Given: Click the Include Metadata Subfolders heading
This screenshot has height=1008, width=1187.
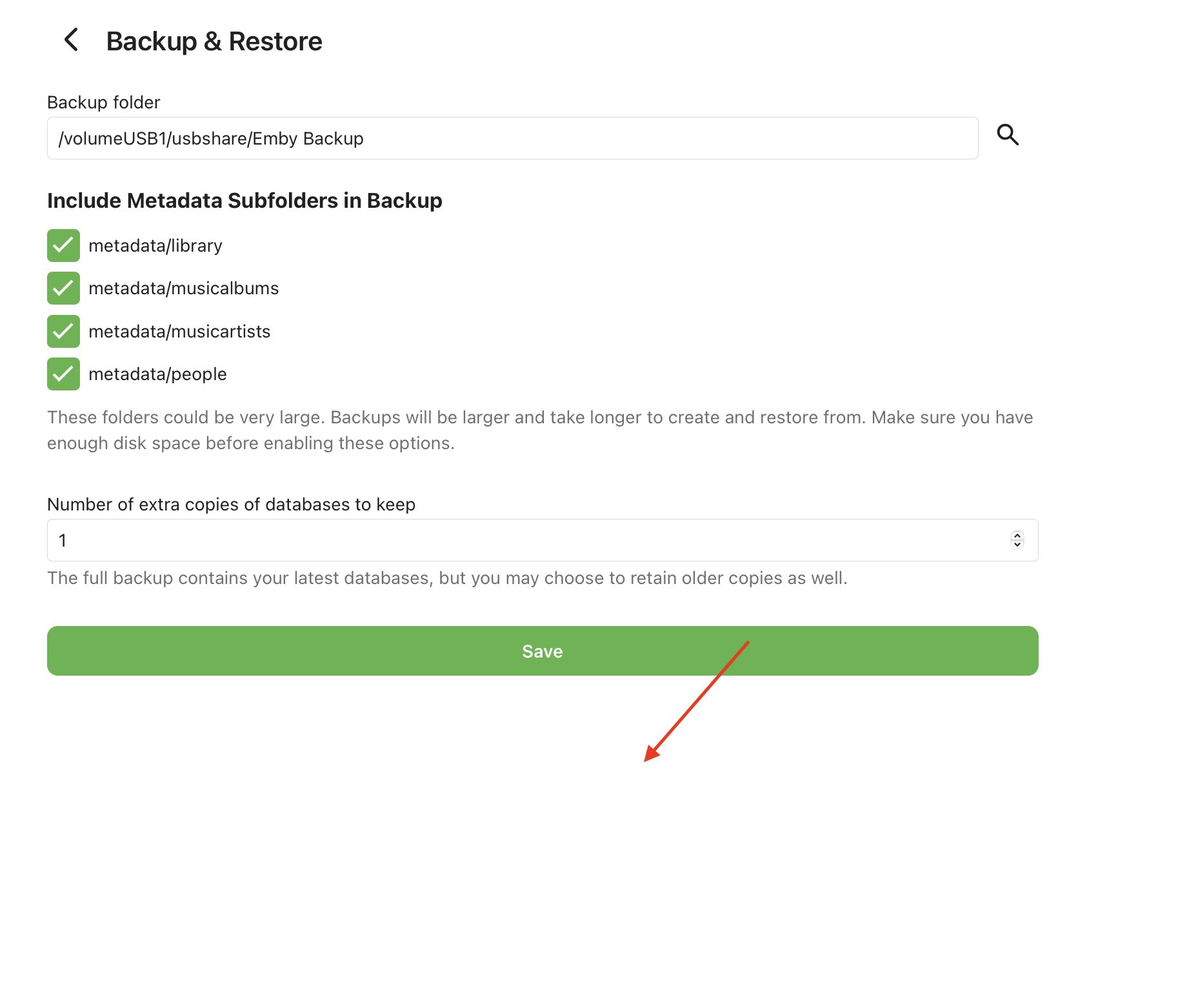Looking at the screenshot, I should (244, 201).
